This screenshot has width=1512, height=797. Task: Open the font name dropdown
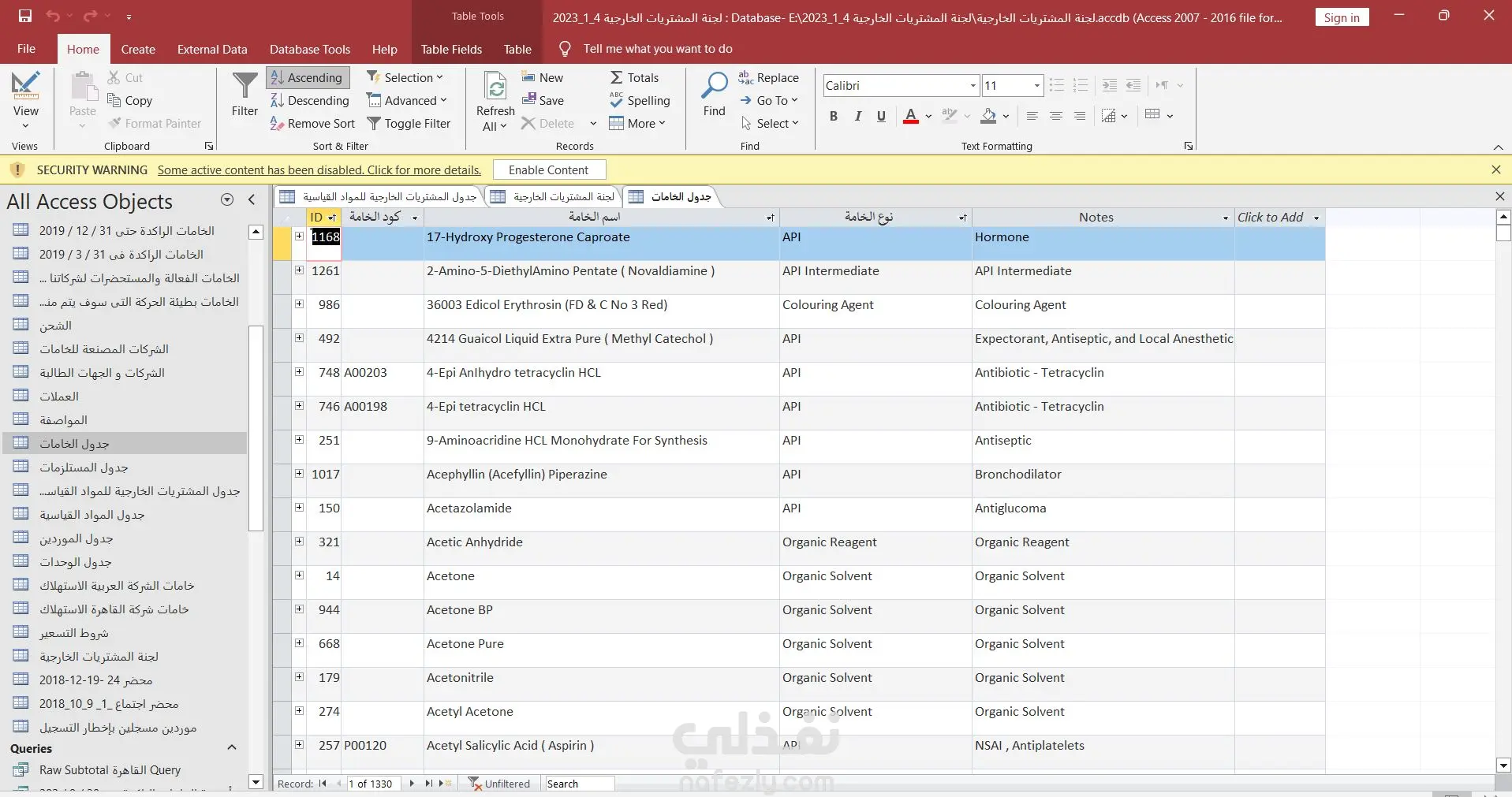[973, 85]
